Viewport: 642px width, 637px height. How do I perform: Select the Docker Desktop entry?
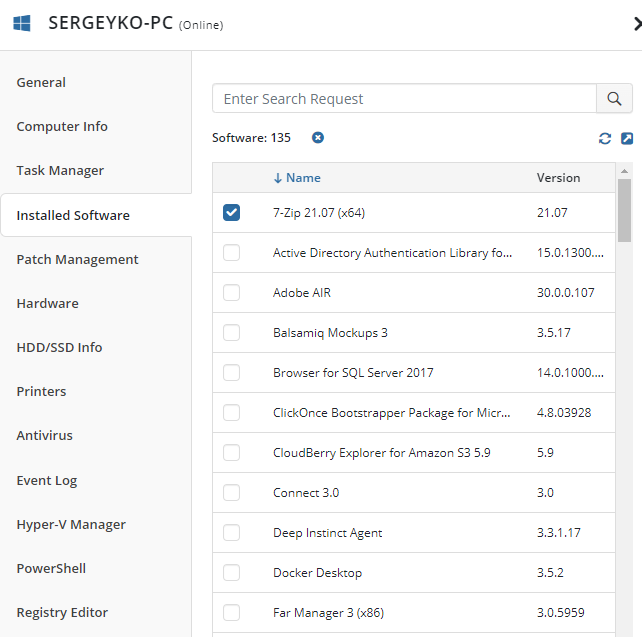pos(318,573)
